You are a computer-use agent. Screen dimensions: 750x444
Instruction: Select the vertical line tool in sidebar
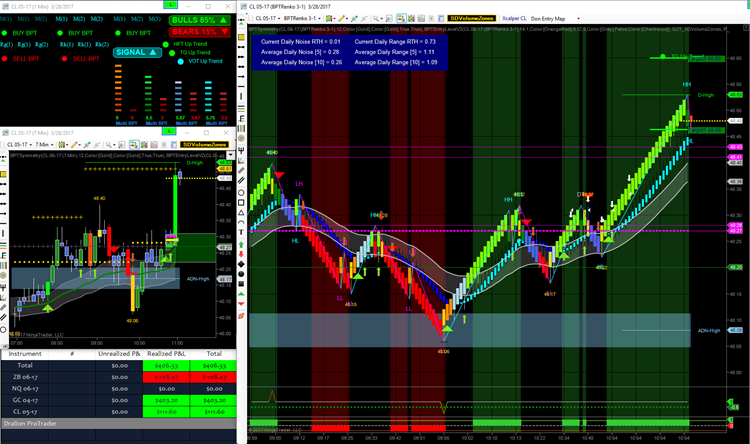[241, 96]
